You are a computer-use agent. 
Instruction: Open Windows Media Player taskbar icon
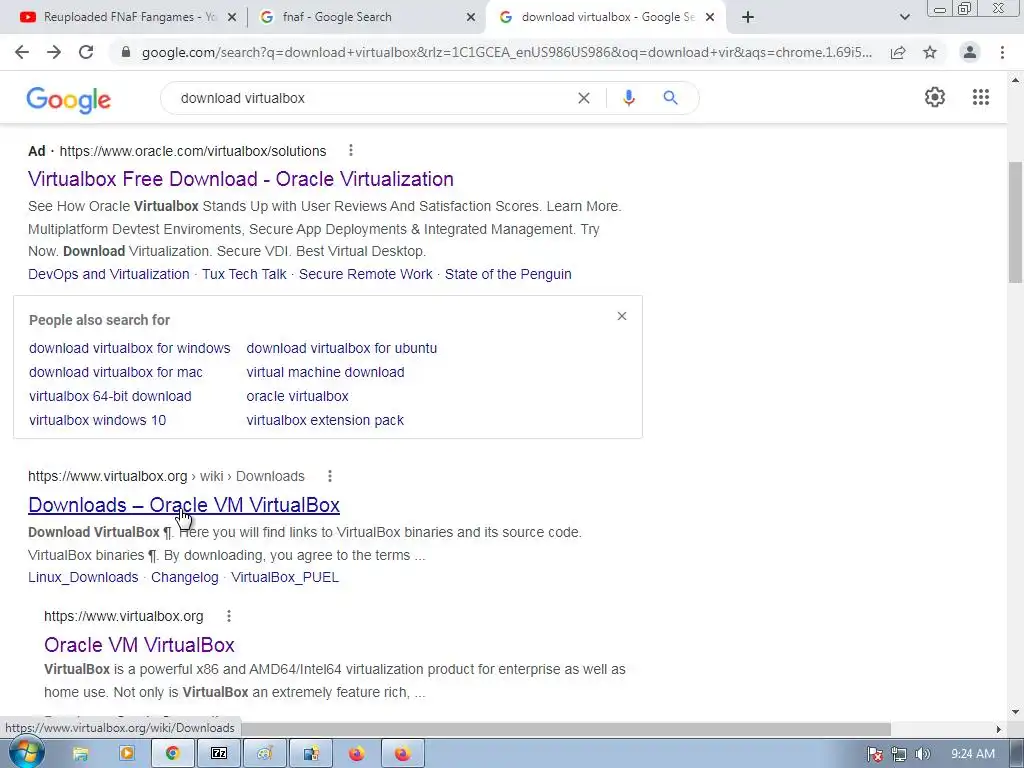pos(126,754)
